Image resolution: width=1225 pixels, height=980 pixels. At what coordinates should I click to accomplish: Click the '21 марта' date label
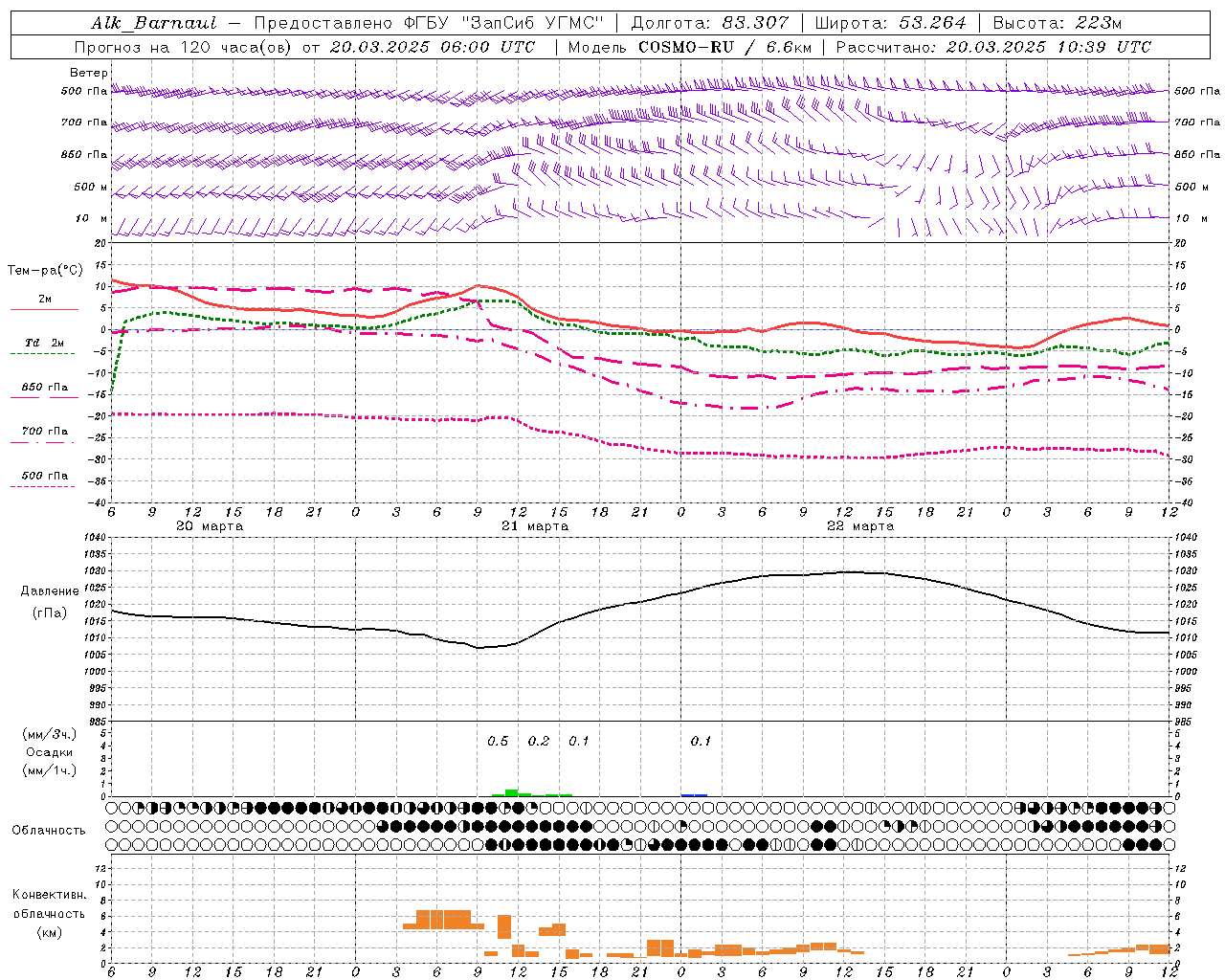(x=535, y=526)
